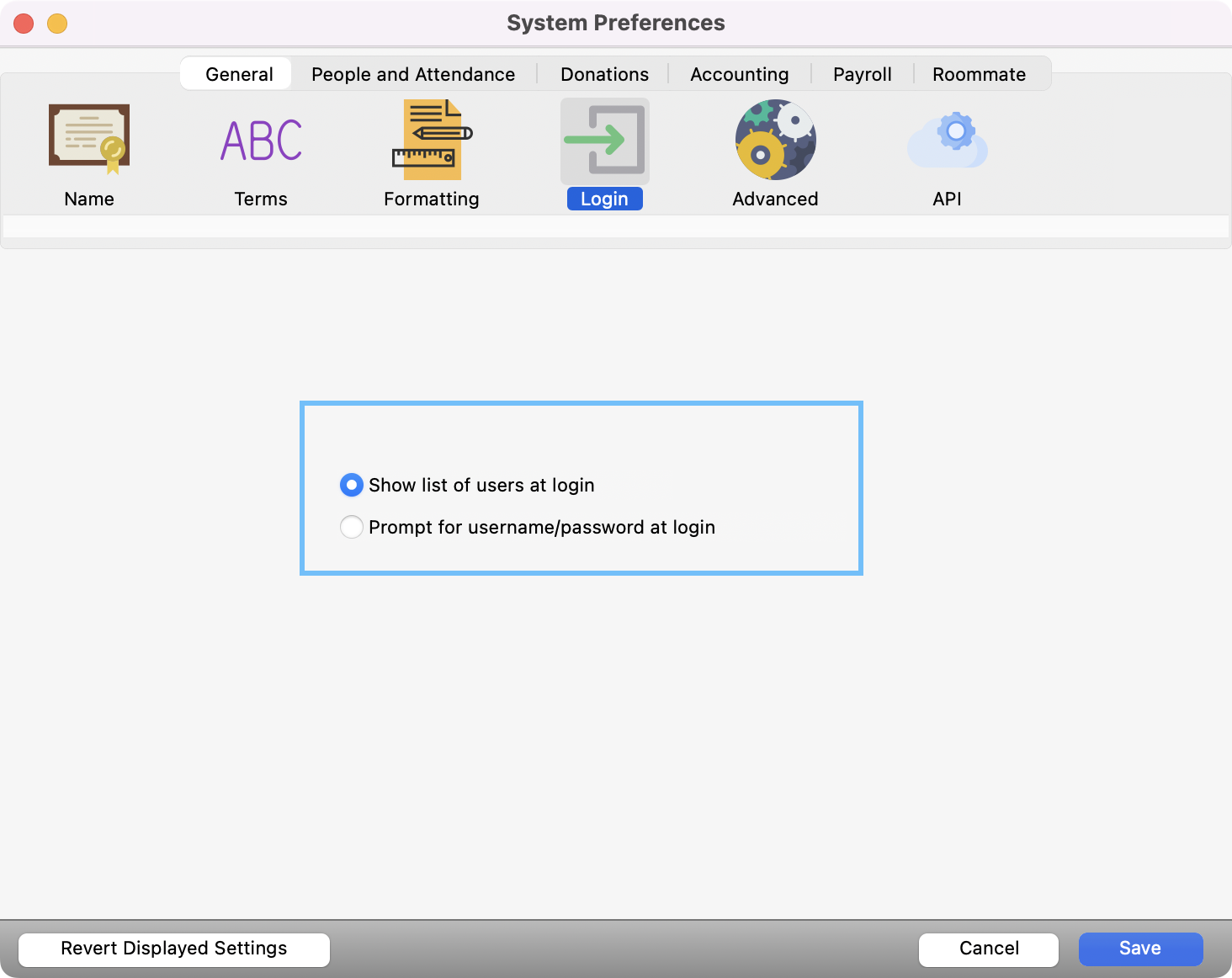Open the Advanced gears icon
The height and width of the screenshot is (978, 1232).
tap(775, 141)
